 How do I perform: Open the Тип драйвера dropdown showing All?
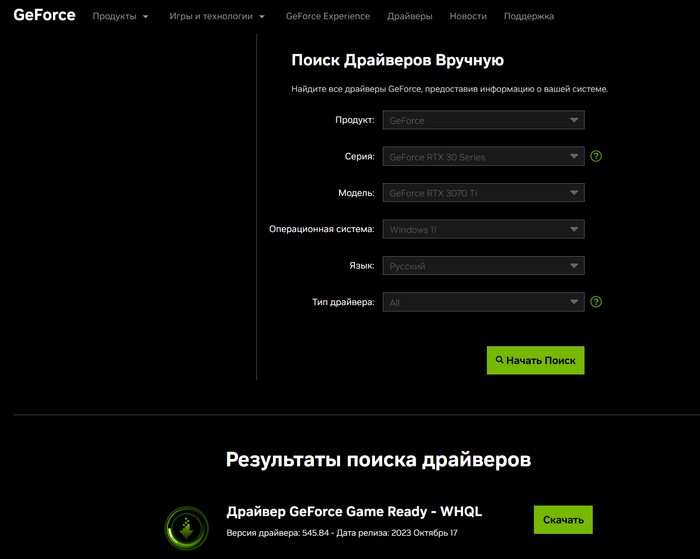point(483,302)
